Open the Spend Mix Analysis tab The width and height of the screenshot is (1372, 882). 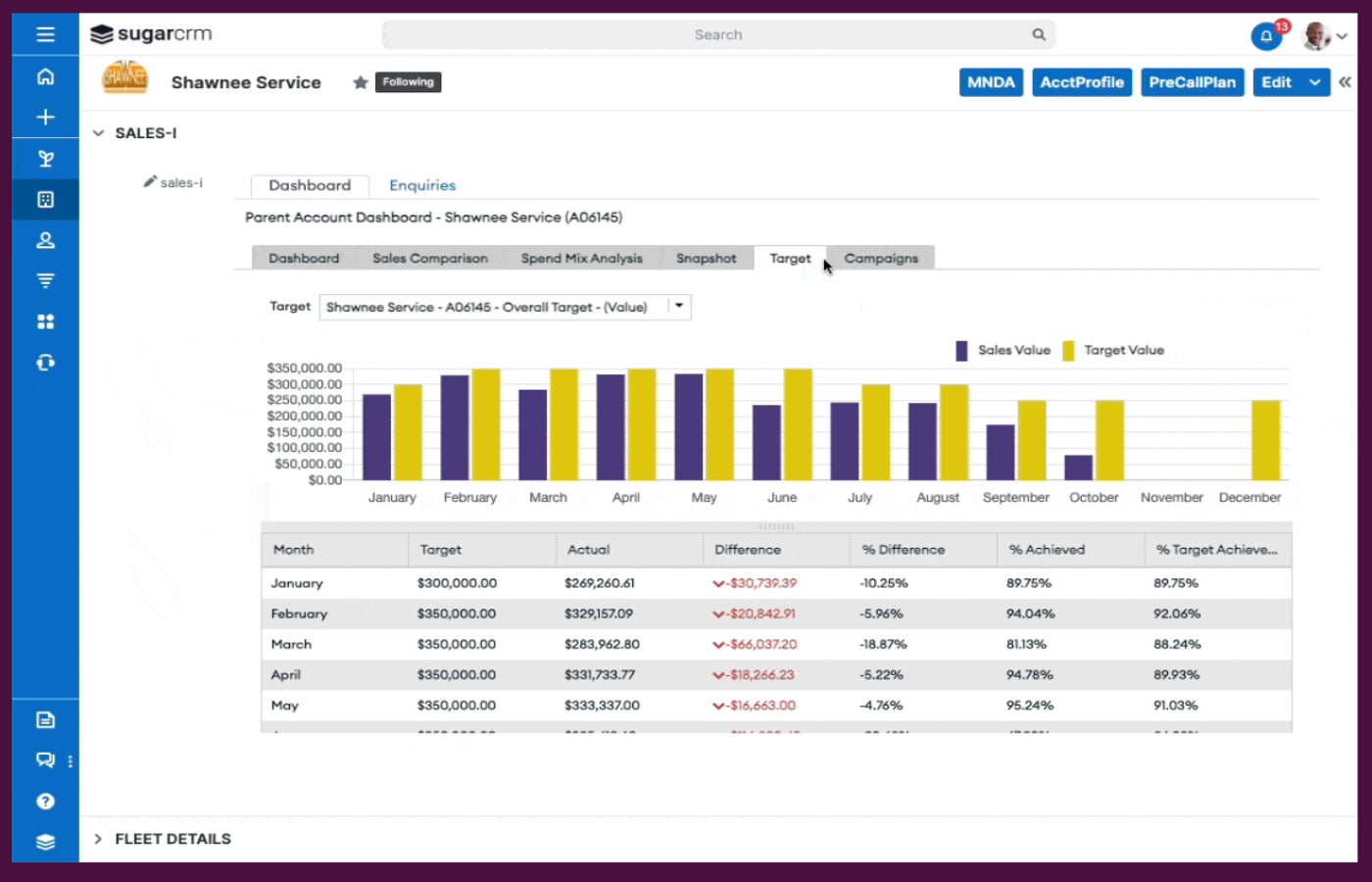[582, 258]
